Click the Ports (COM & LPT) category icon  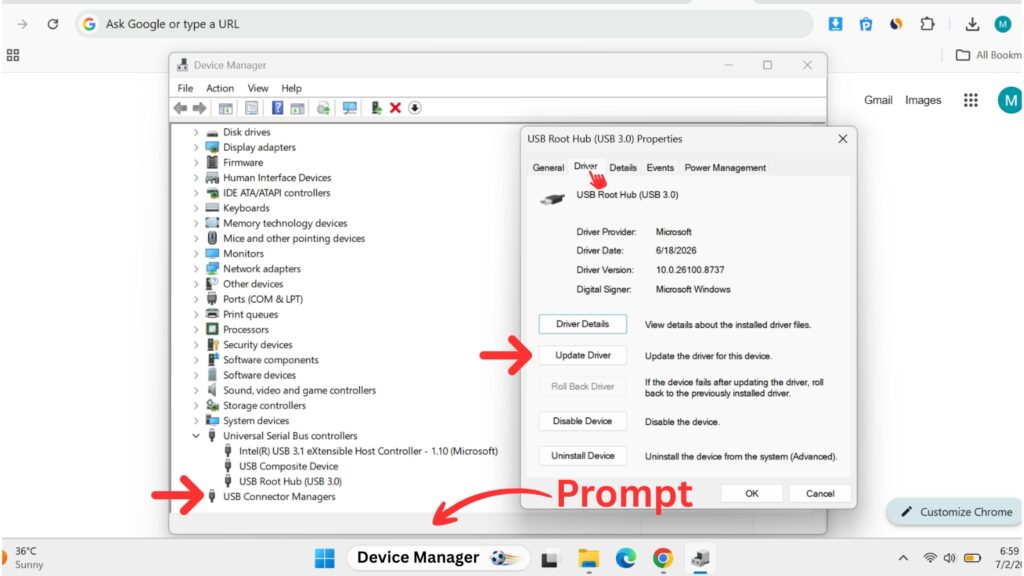click(212, 298)
